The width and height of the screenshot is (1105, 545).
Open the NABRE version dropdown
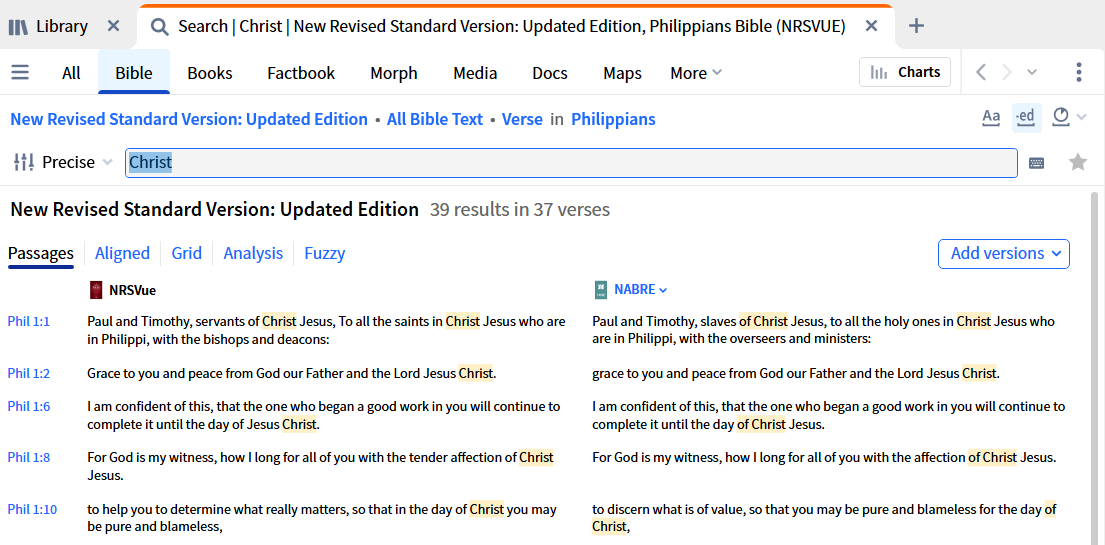point(640,290)
